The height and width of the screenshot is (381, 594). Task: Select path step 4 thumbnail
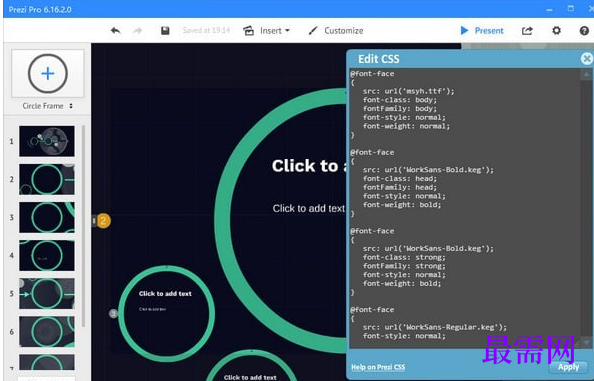(x=47, y=256)
